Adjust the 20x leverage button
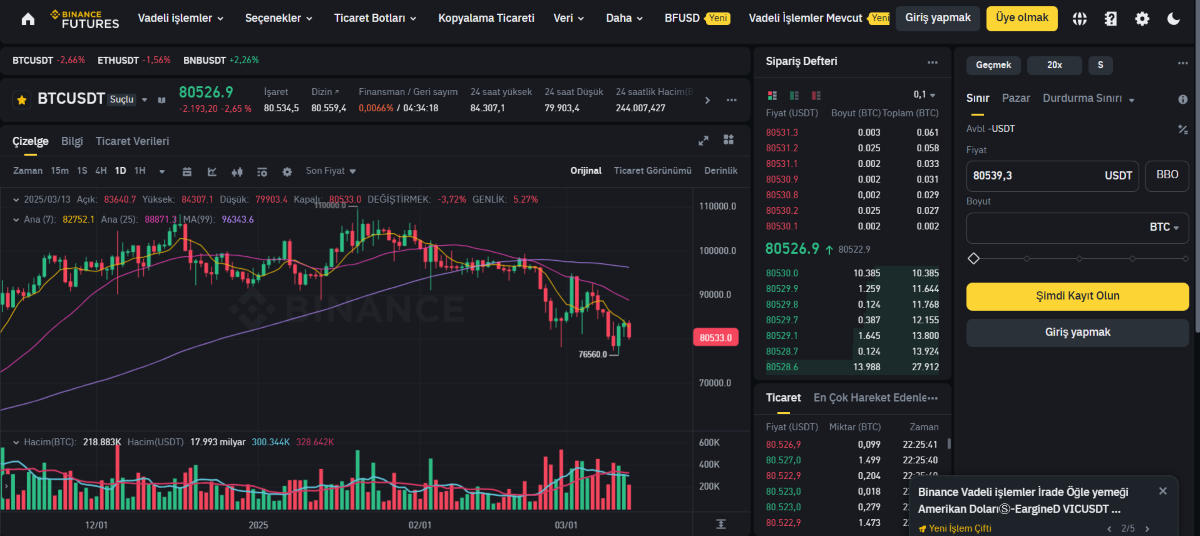This screenshot has width=1200, height=536. click(x=1054, y=65)
